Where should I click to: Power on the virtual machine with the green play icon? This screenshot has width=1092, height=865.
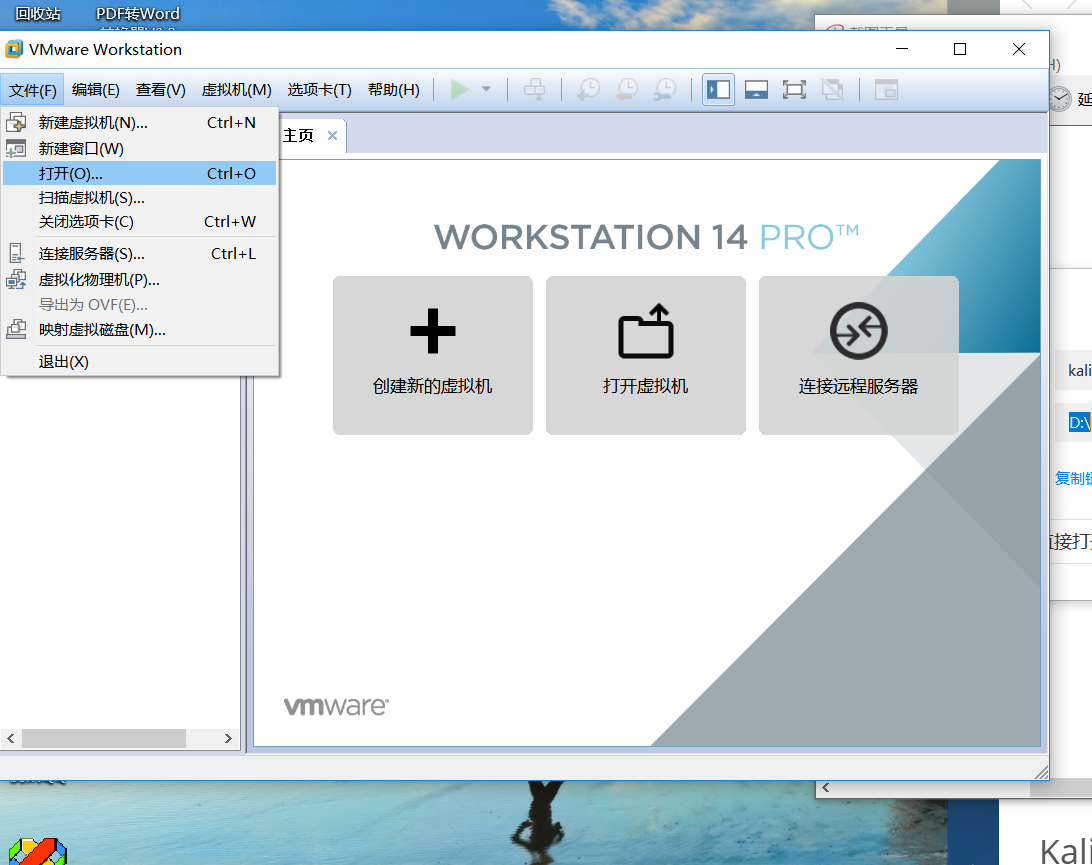tap(459, 90)
